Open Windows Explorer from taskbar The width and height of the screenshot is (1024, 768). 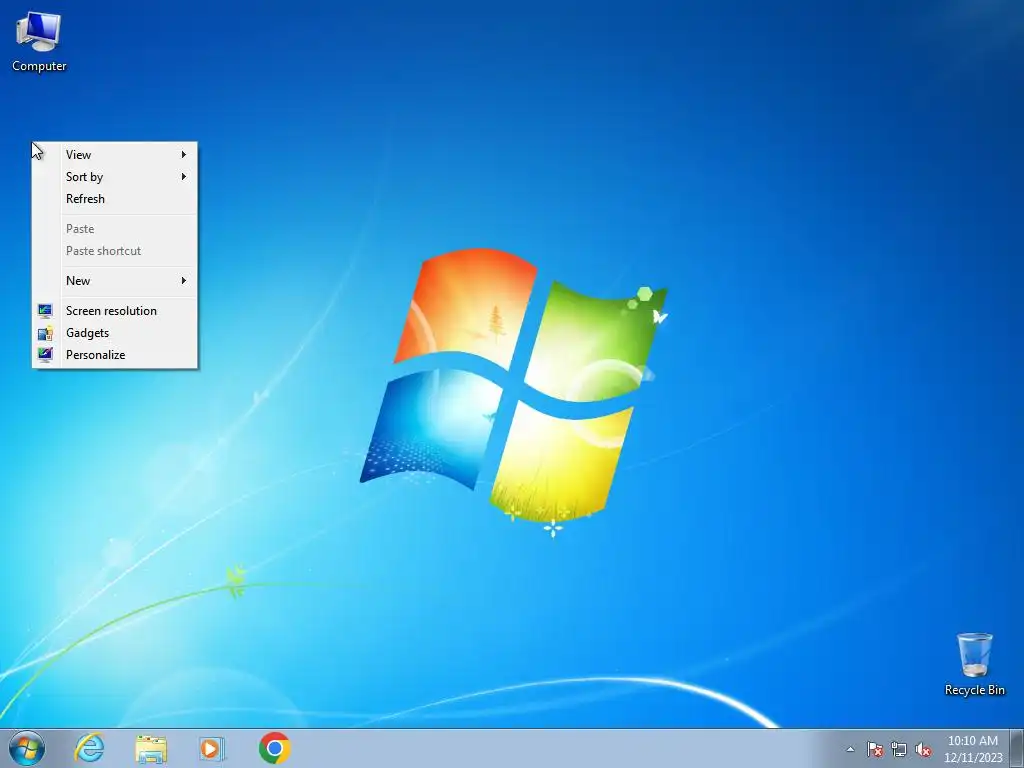coord(151,748)
